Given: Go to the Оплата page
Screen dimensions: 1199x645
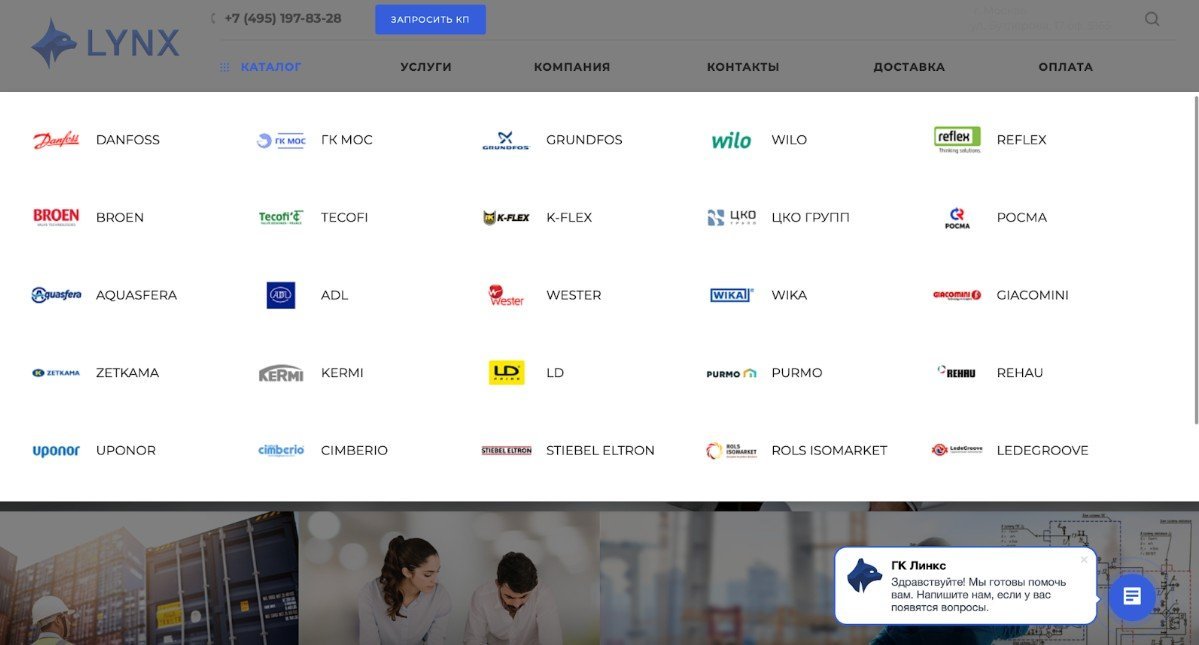Looking at the screenshot, I should click(1066, 67).
